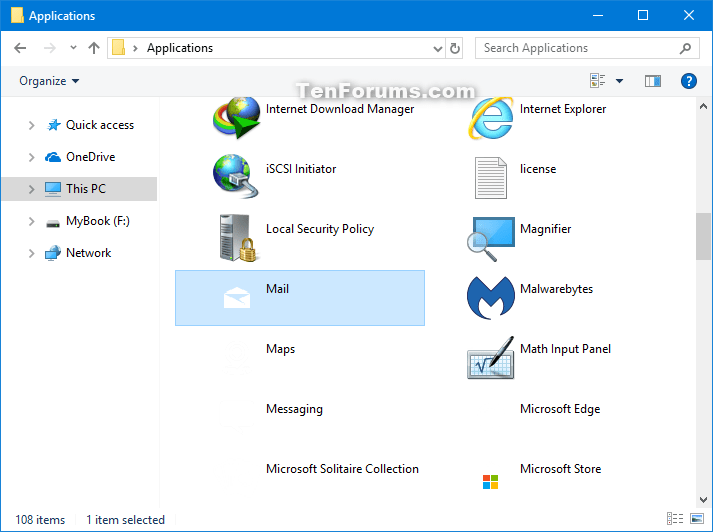Click the address bar breadcrumb chevron

(x=135, y=48)
